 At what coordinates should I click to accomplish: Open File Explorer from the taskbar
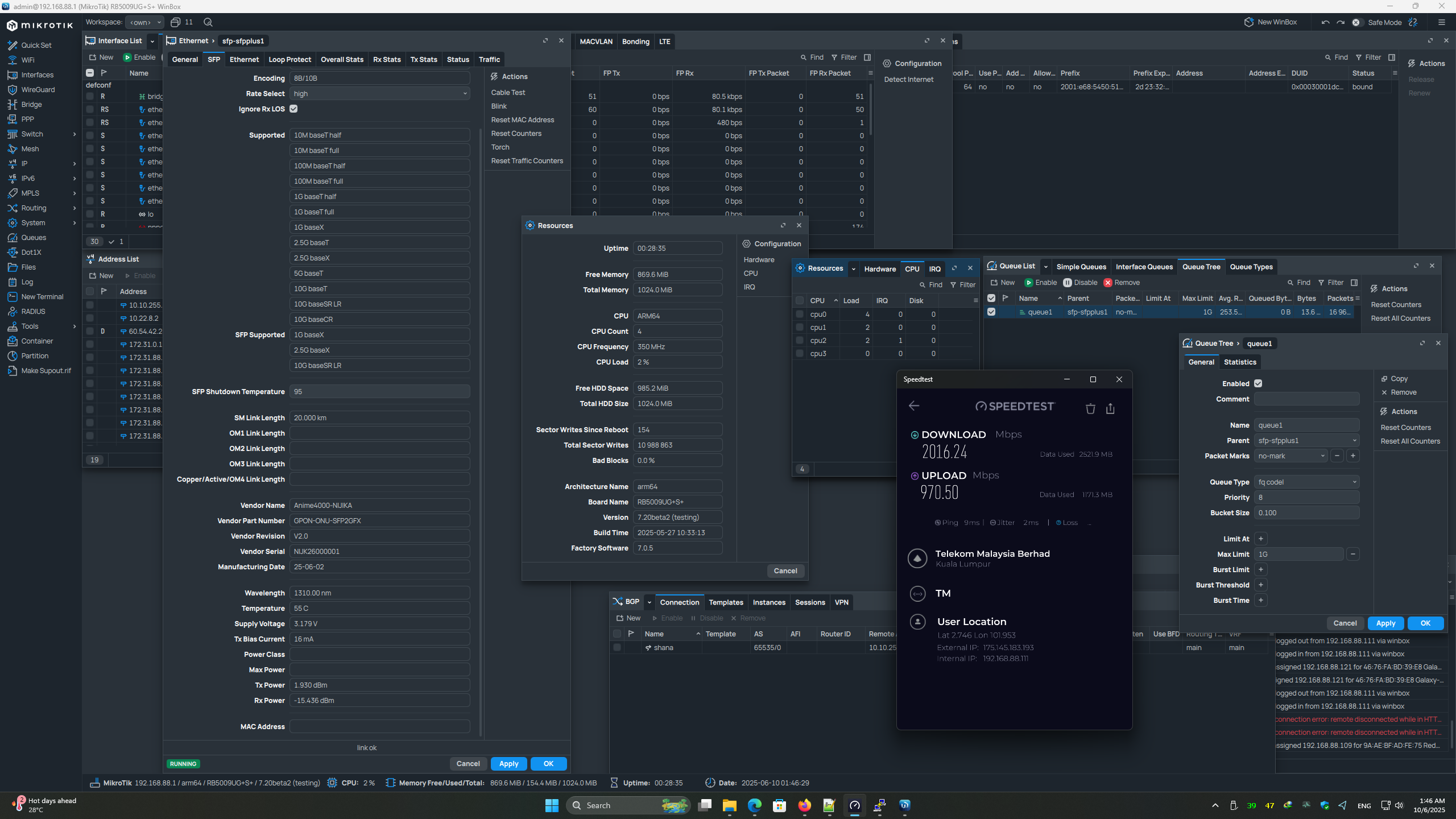730,805
